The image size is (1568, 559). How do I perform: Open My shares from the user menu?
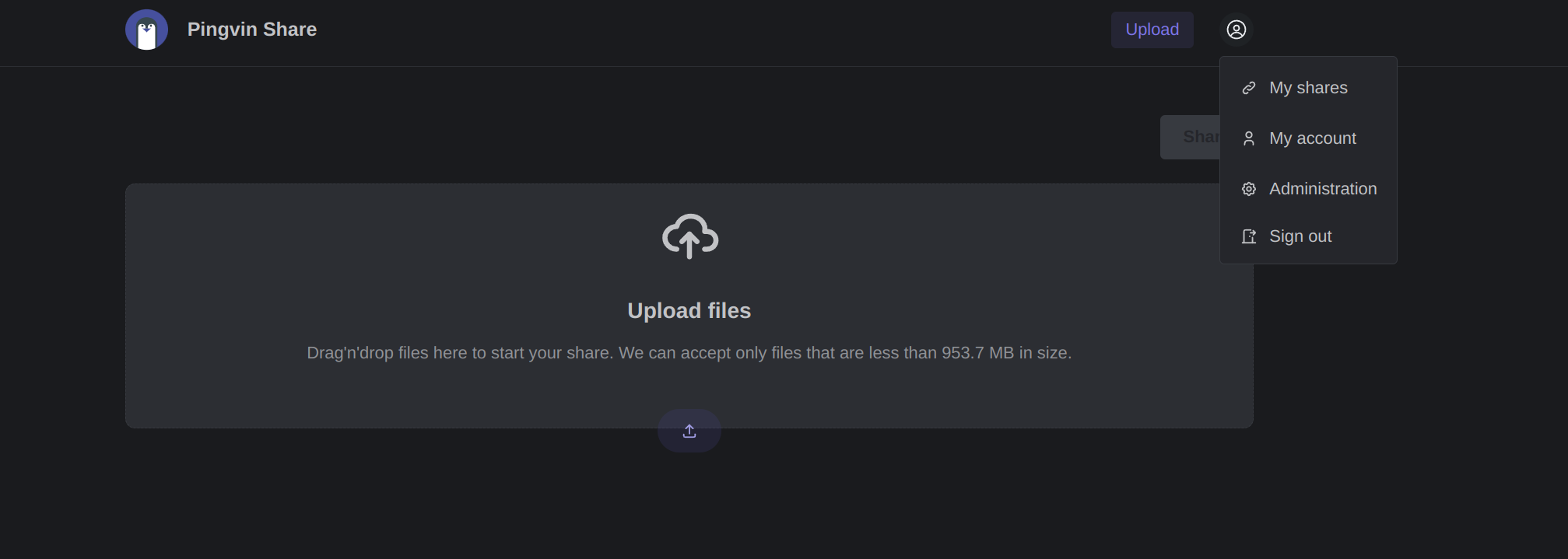click(x=1308, y=88)
